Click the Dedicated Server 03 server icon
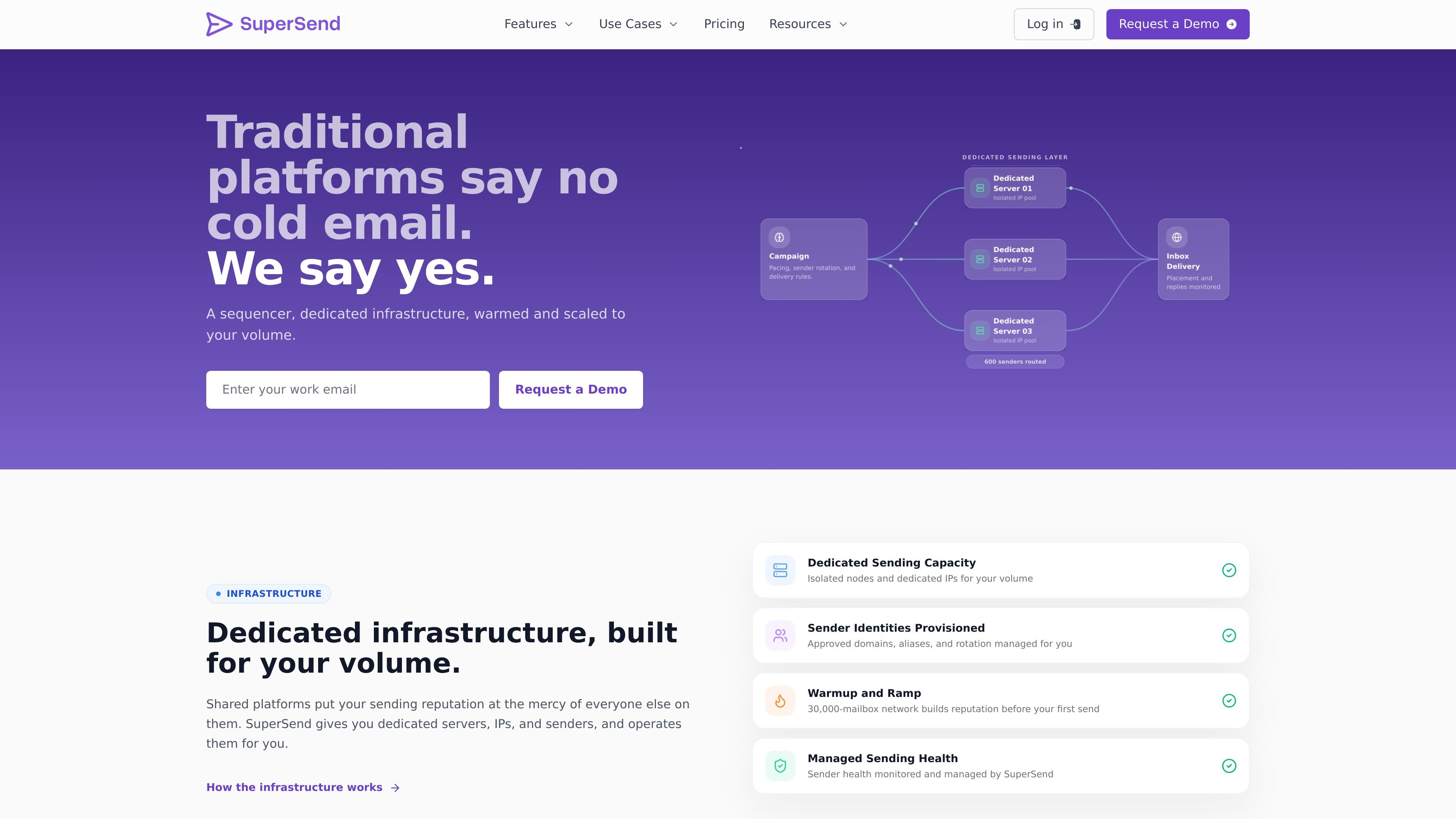Image resolution: width=1456 pixels, height=819 pixels. (980, 331)
